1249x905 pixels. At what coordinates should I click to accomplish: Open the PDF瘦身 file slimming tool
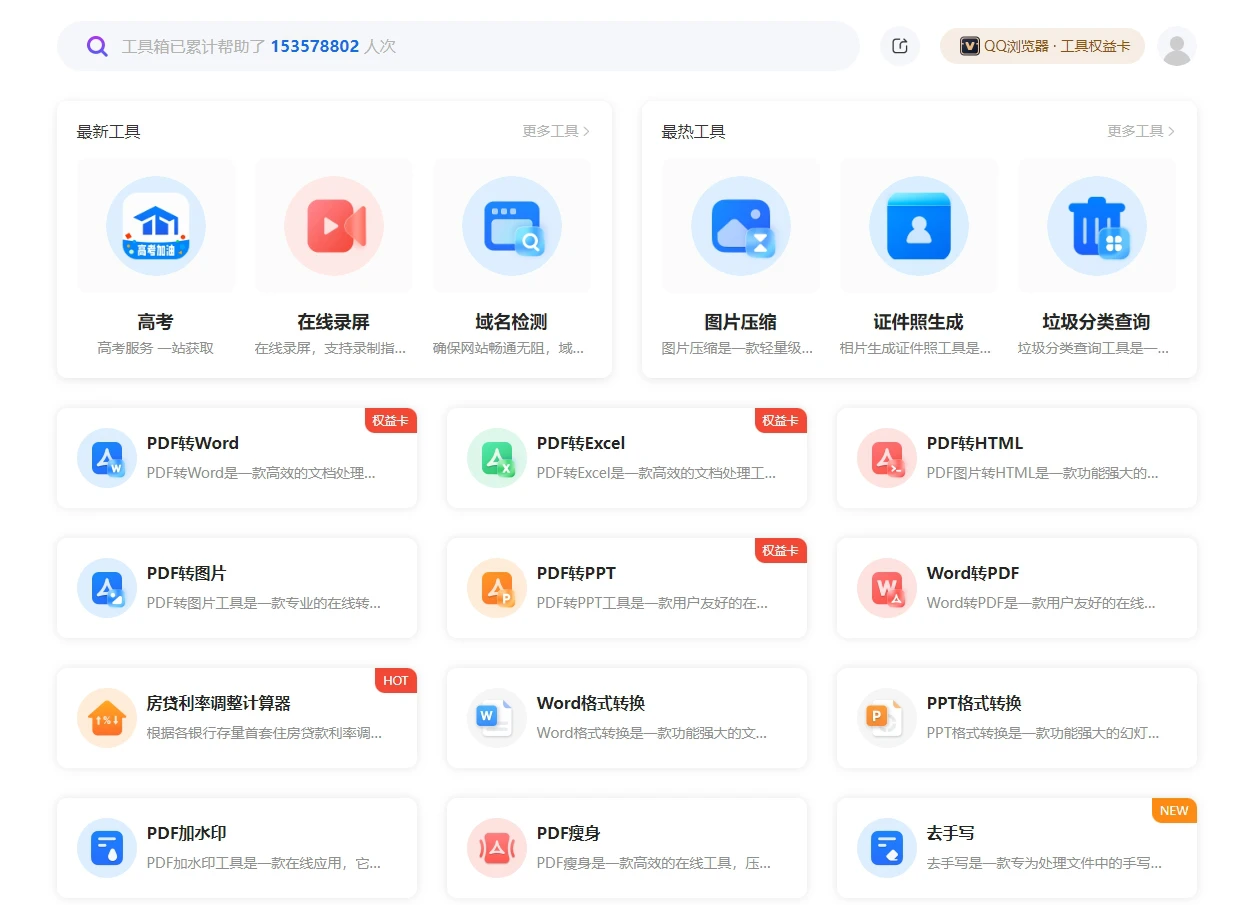[496, 848]
